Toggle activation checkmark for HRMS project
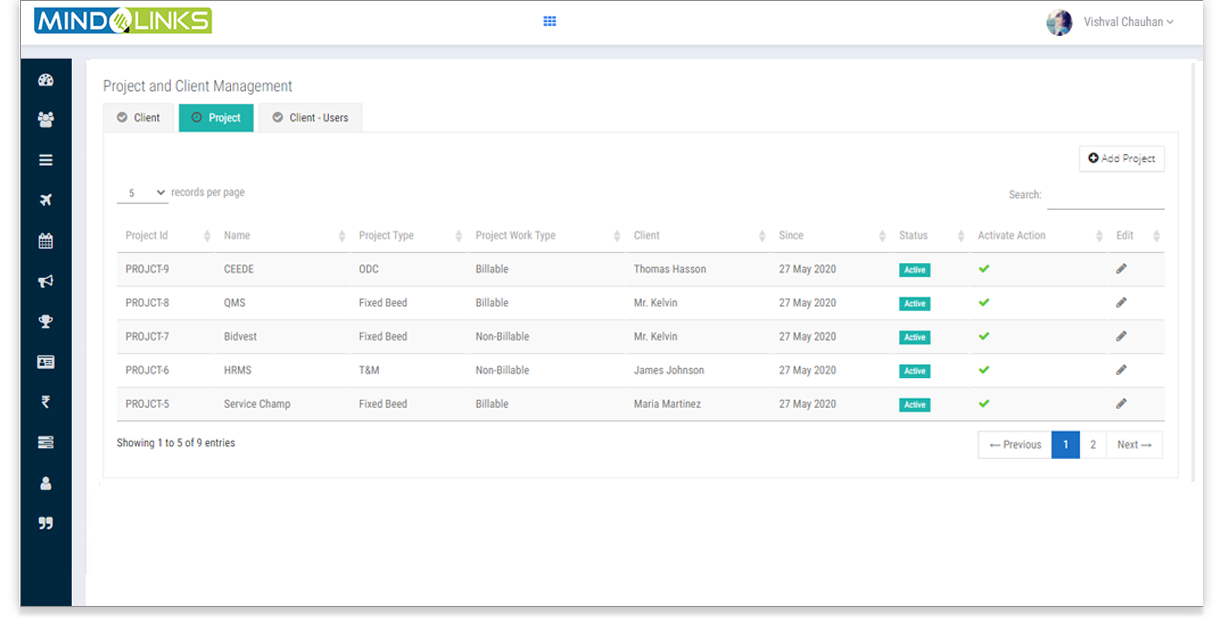Image resolution: width=1224 pixels, height=627 pixels. click(x=984, y=370)
